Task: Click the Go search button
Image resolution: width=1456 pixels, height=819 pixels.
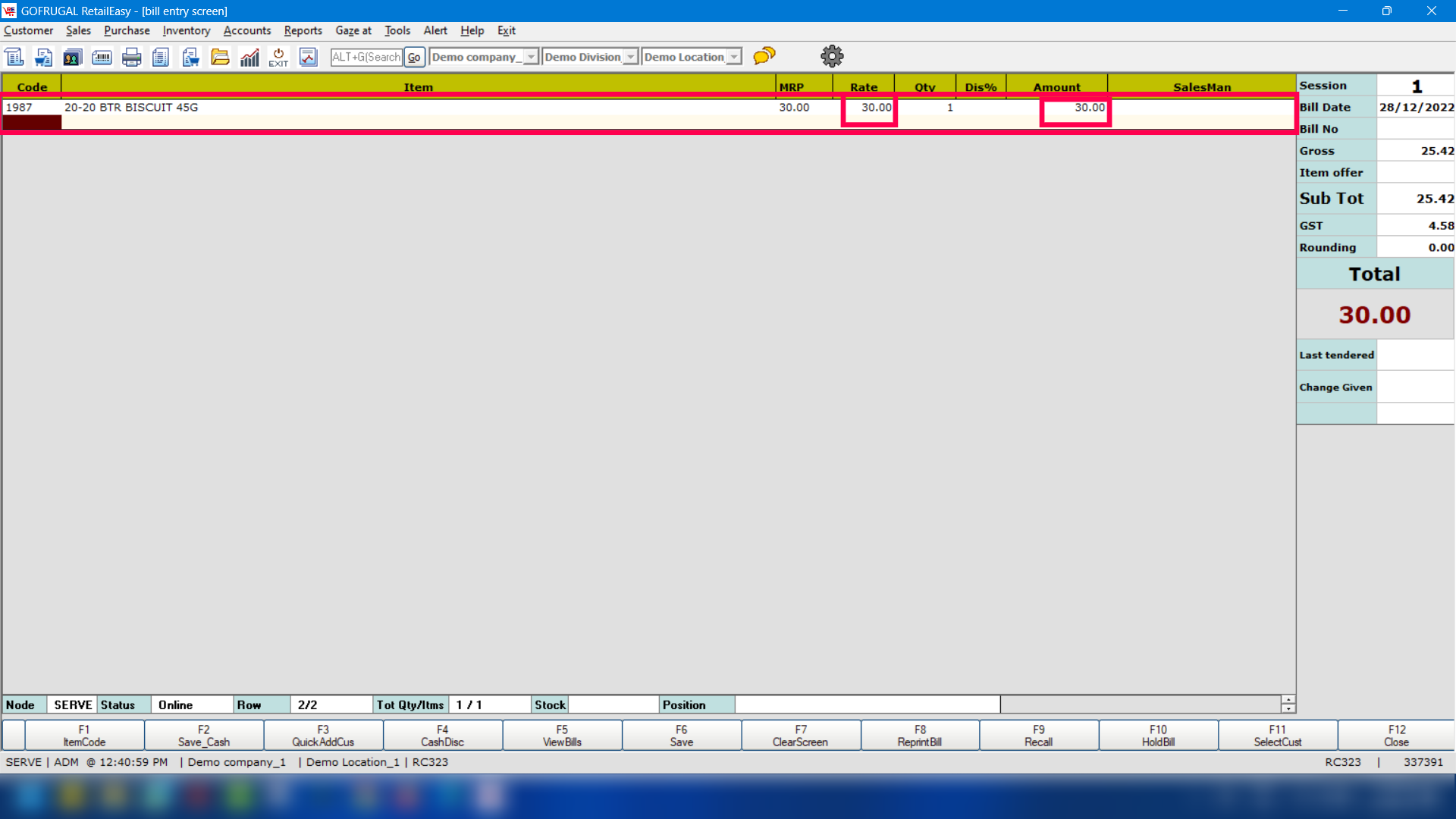Action: click(x=414, y=57)
